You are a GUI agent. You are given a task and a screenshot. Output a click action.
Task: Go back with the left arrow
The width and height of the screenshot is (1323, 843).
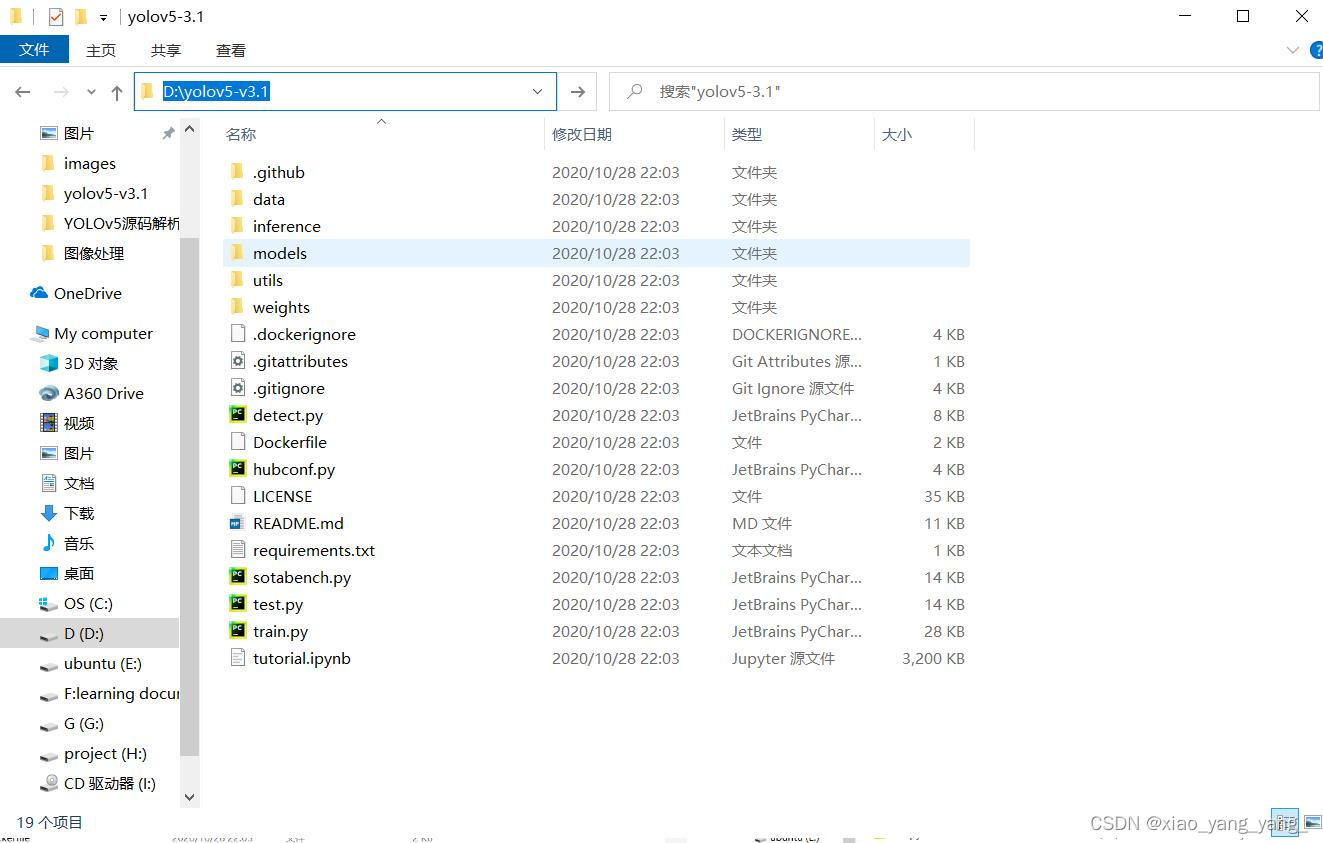point(23,92)
